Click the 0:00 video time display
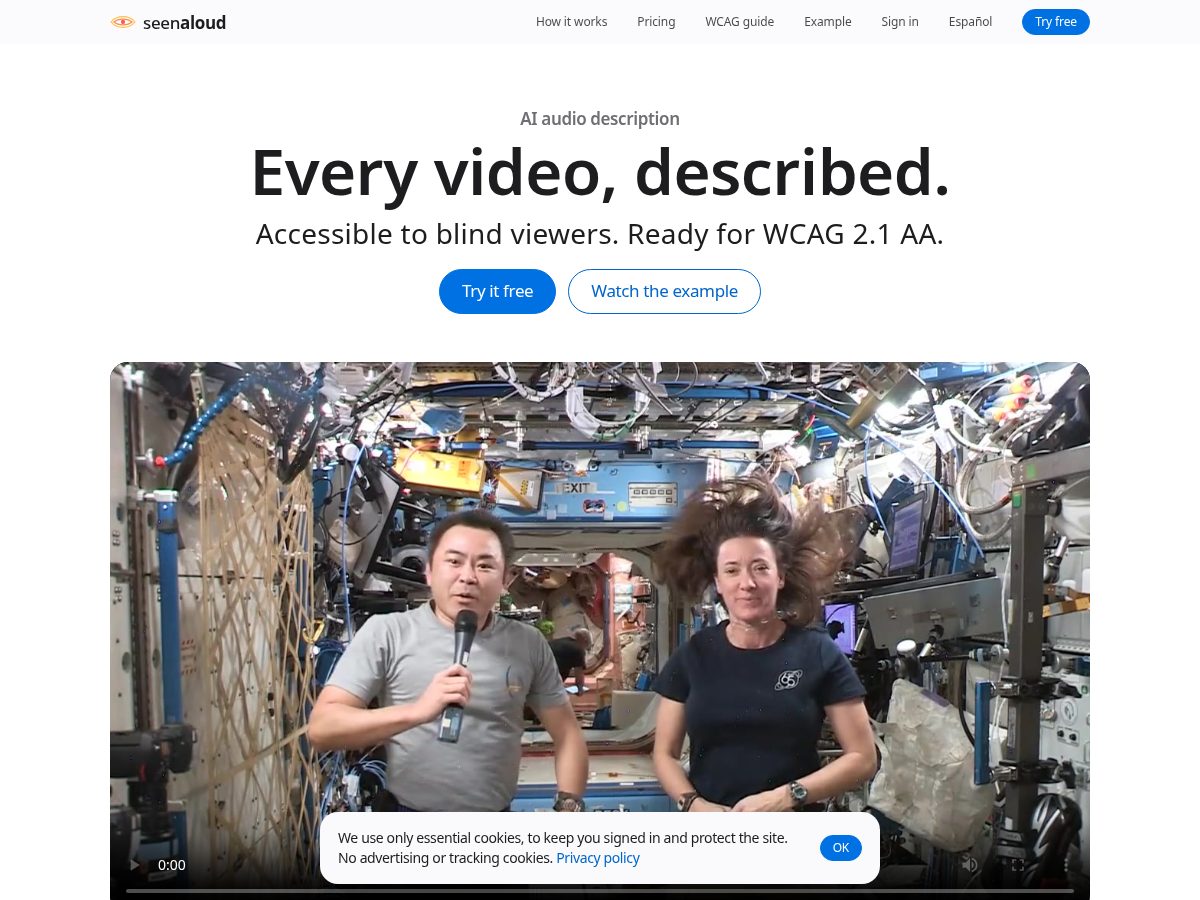The image size is (1200, 900). click(172, 865)
